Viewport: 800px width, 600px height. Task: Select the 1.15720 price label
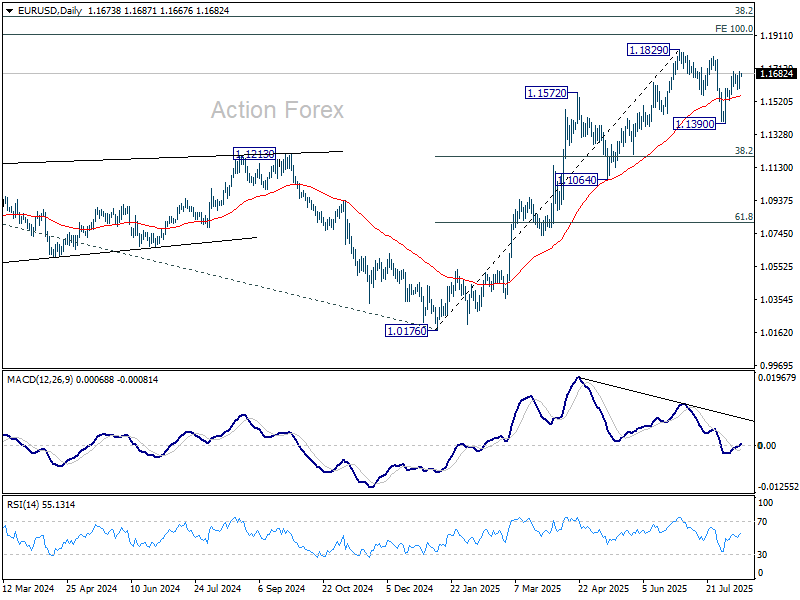pyautogui.click(x=546, y=93)
